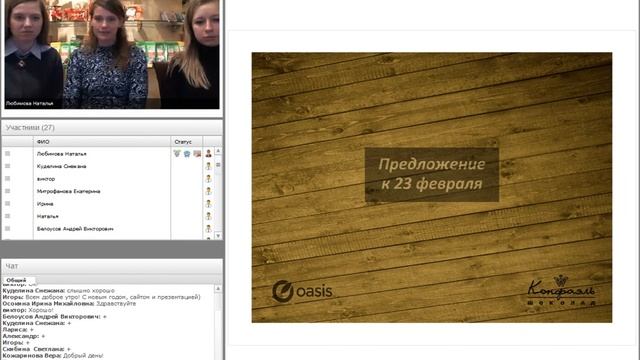The image size is (640, 360).
Task: Click the user icon in Митрофанова Екатерина row
Action: pyautogui.click(x=209, y=191)
